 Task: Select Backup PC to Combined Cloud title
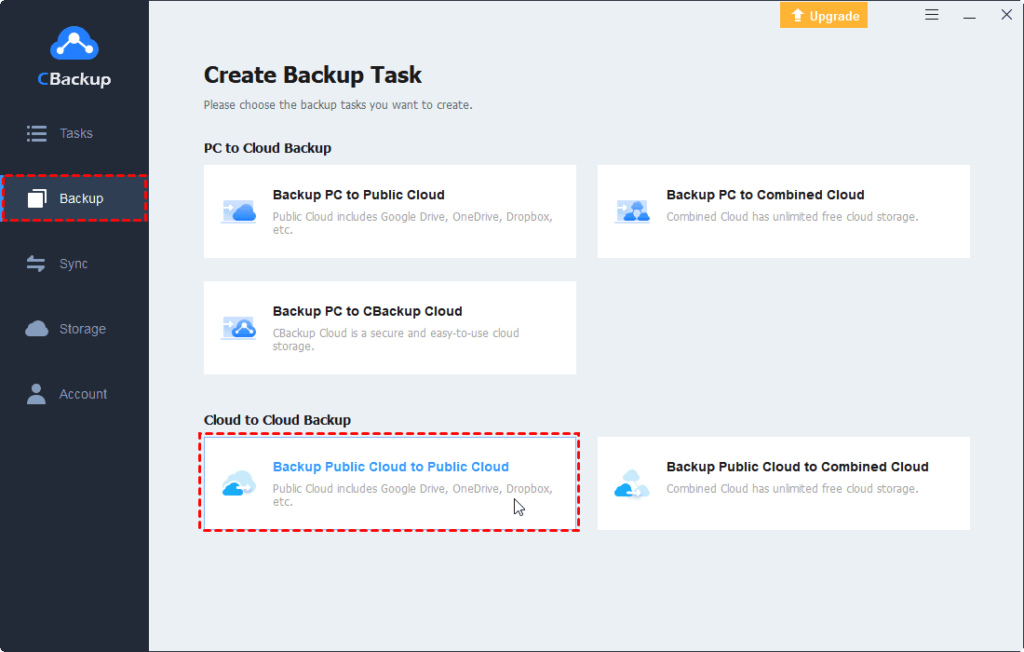[765, 195]
